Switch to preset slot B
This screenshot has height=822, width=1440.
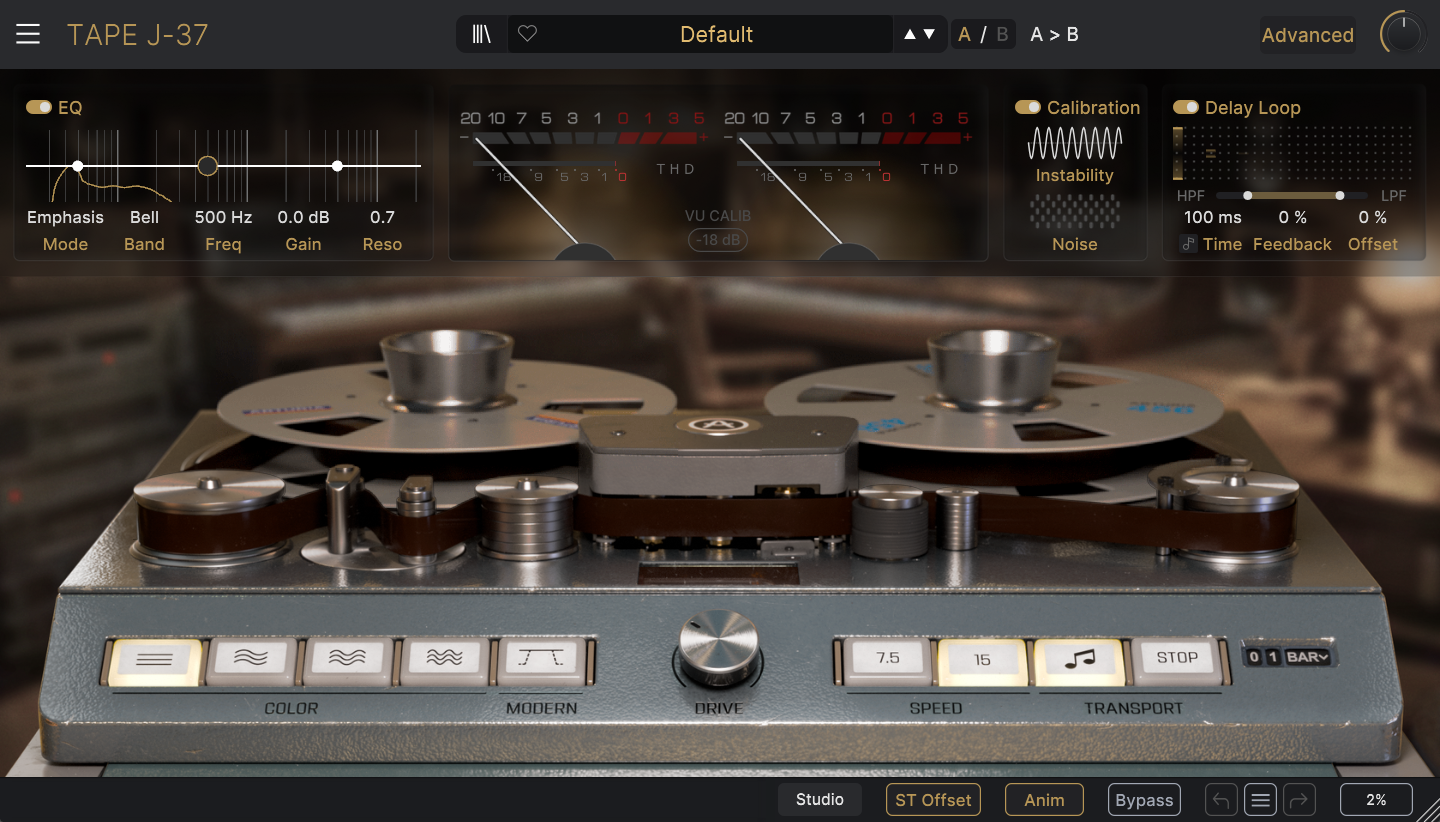tap(1002, 35)
